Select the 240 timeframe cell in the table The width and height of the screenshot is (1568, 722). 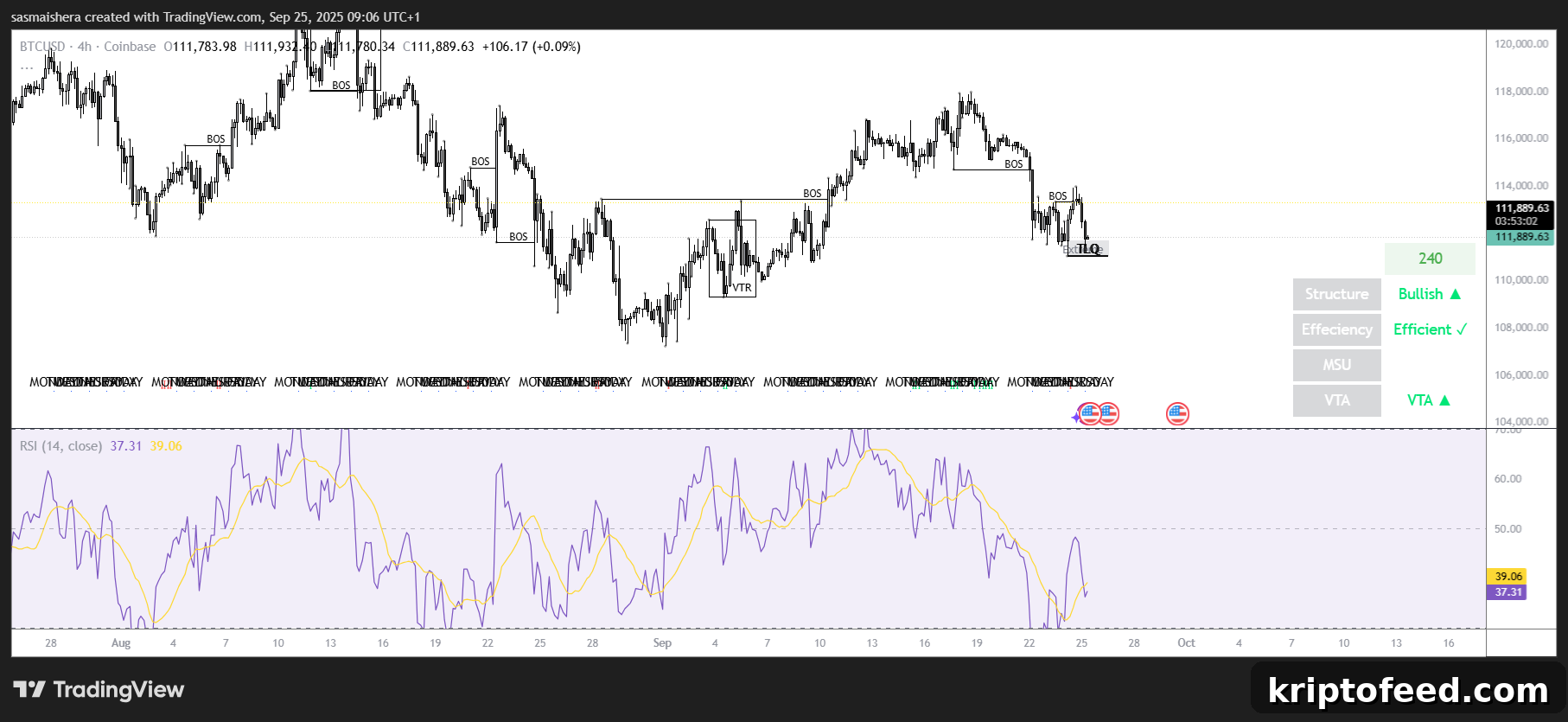point(1430,259)
